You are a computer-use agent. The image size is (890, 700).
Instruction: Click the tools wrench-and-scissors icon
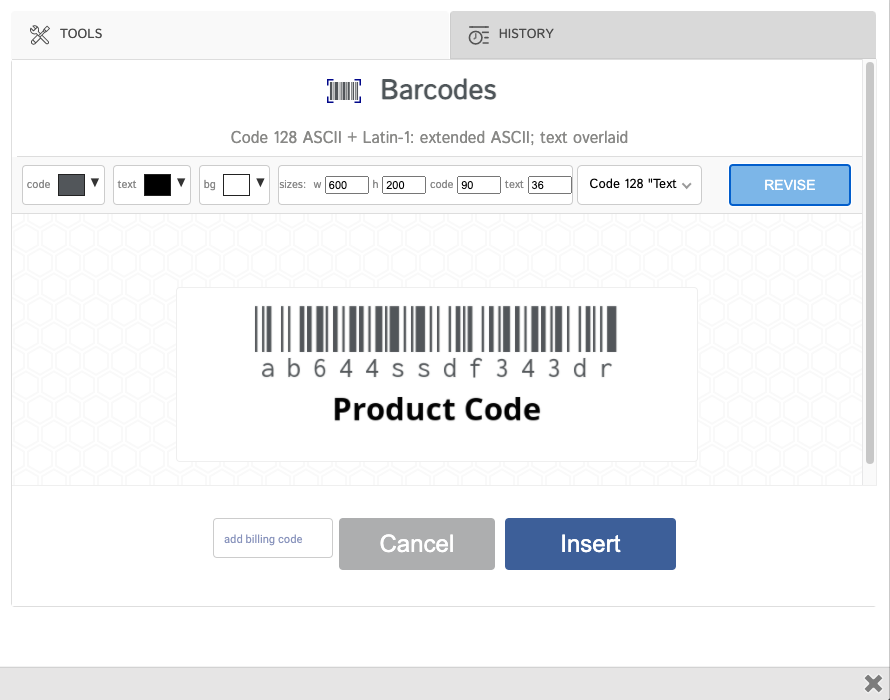point(40,35)
